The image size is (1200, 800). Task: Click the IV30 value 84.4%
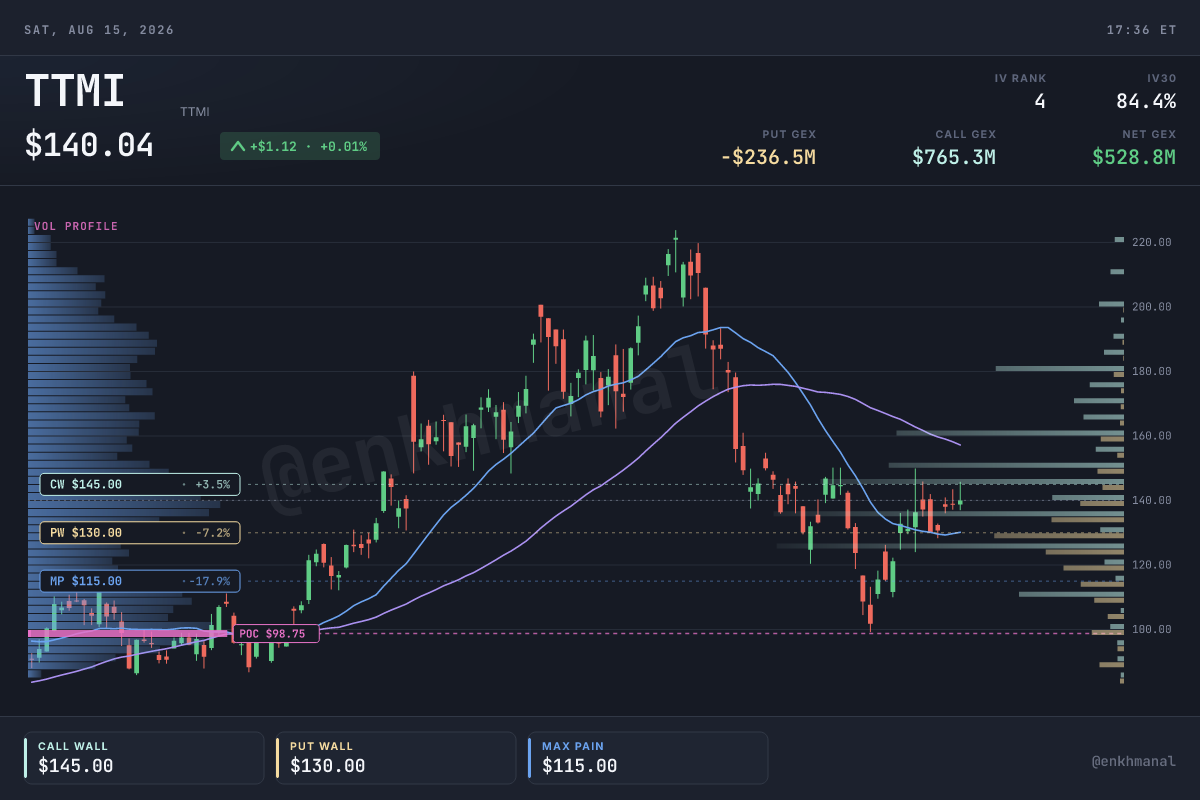pos(1146,101)
